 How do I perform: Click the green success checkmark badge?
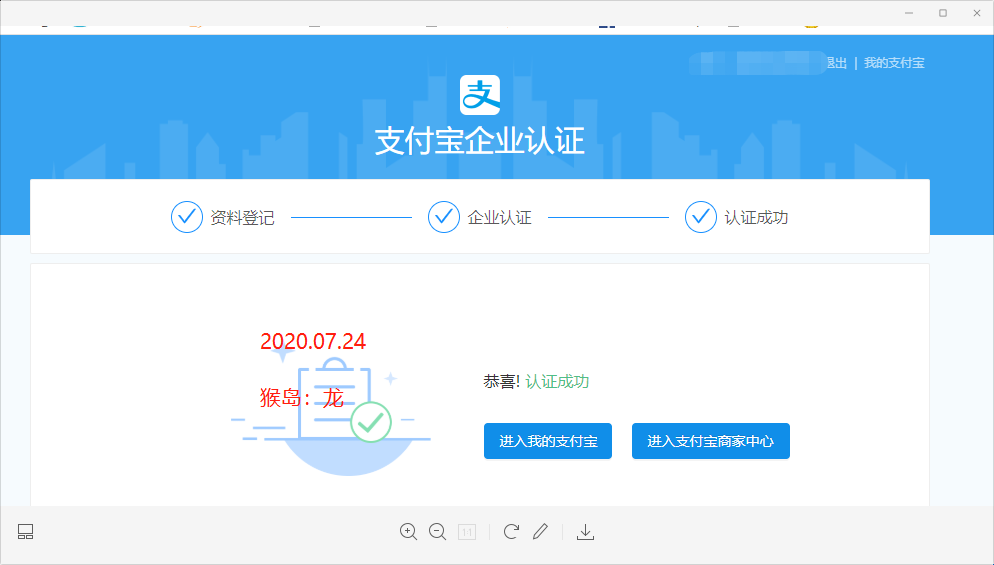pyautogui.click(x=371, y=422)
